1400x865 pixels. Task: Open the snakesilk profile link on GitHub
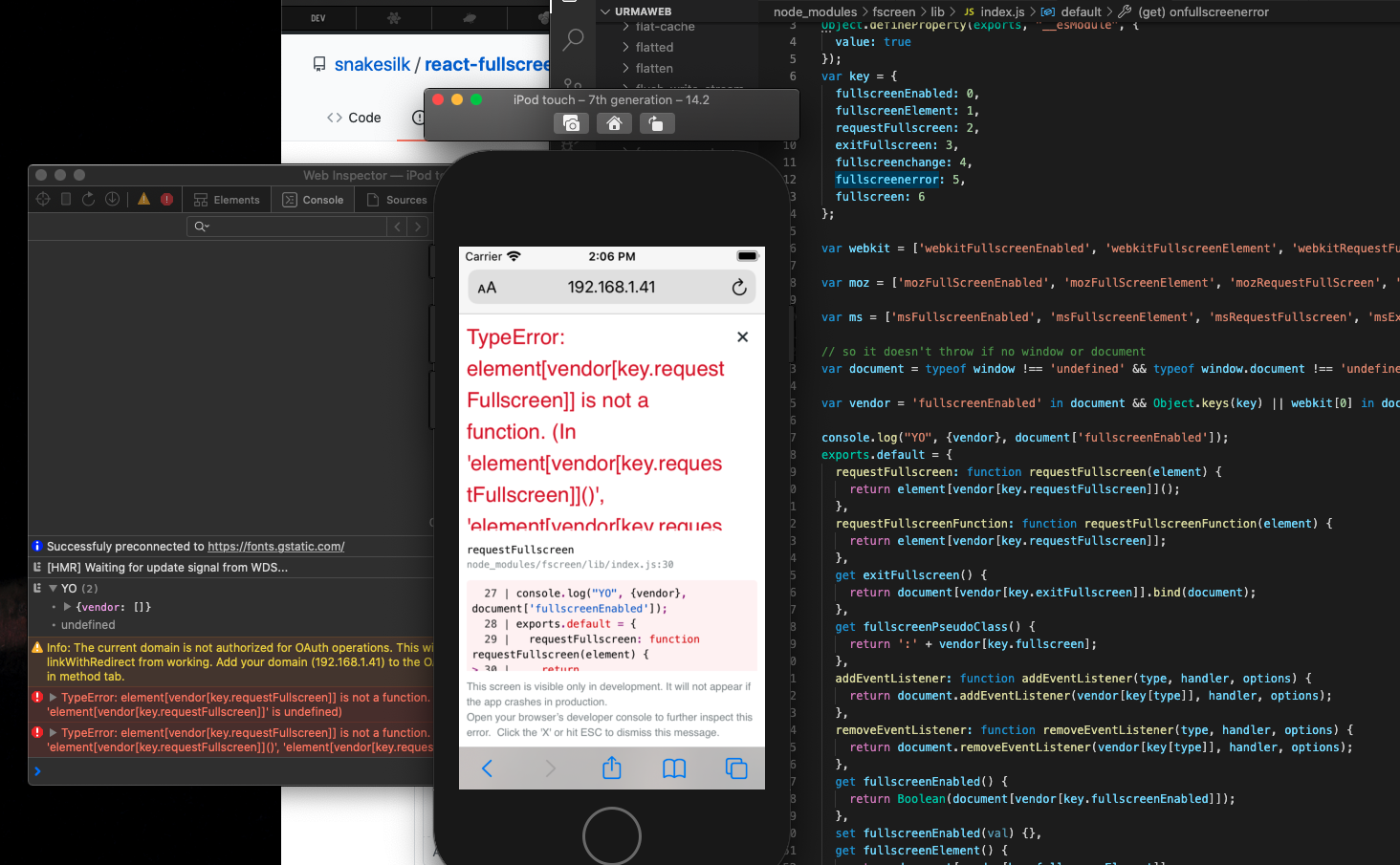point(373,63)
